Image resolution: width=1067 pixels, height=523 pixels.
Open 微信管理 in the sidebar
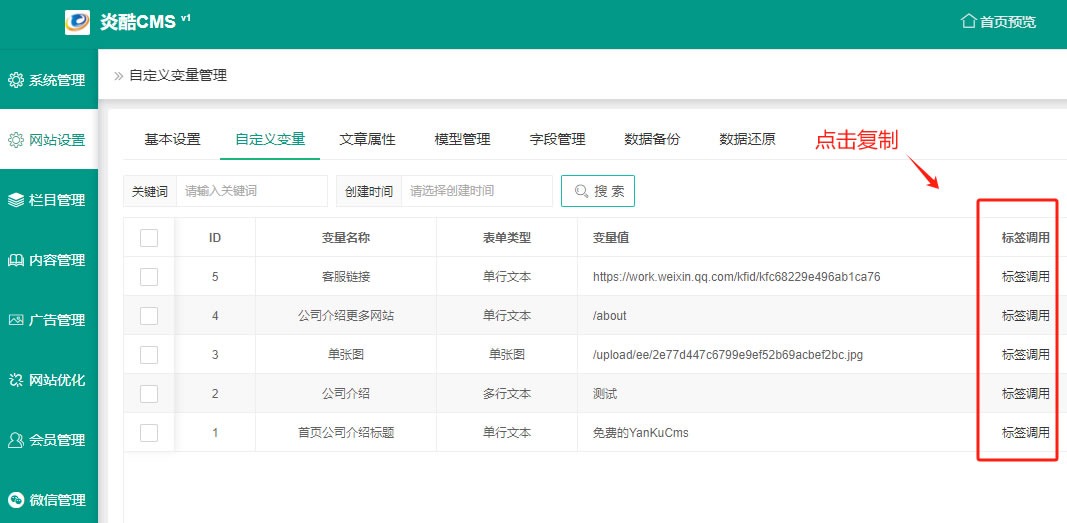tap(49, 500)
